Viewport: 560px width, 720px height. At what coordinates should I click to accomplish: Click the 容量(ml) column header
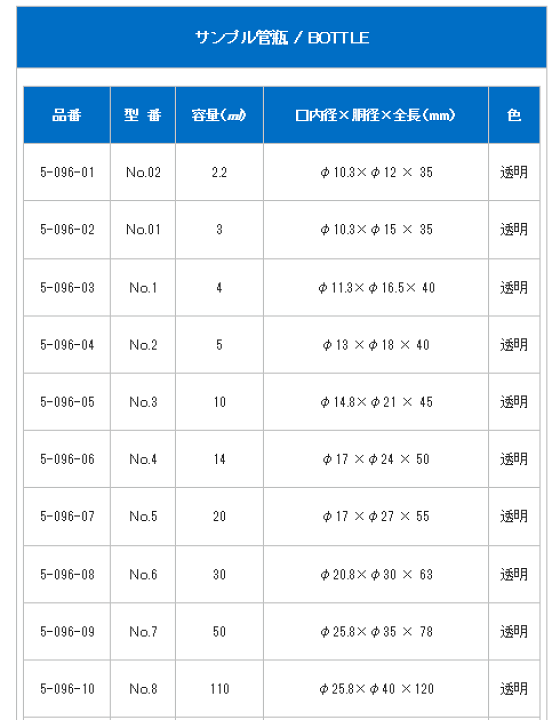219,115
